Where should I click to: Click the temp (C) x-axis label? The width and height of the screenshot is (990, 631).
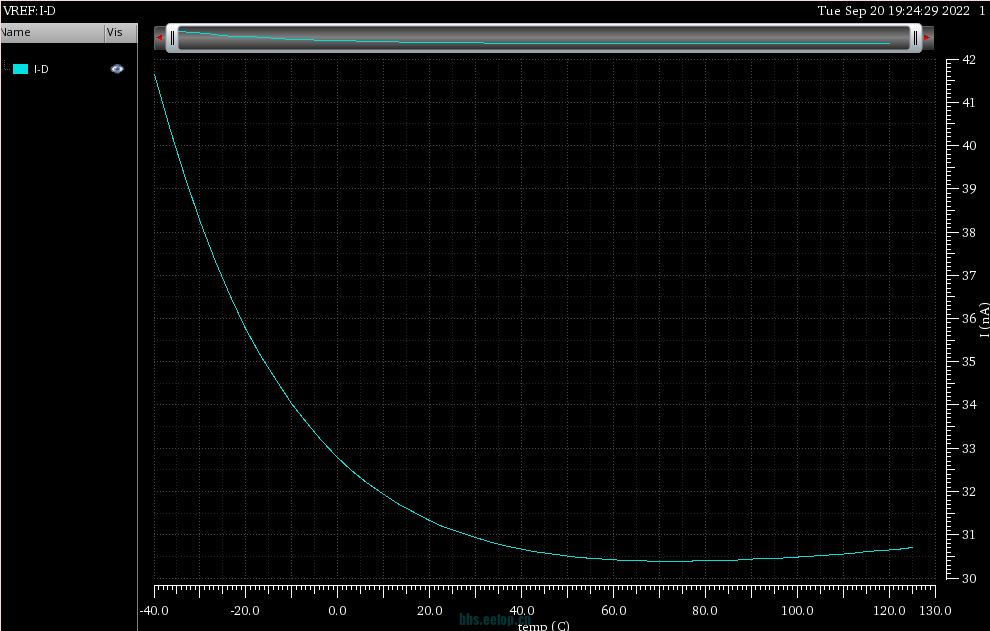544,625
